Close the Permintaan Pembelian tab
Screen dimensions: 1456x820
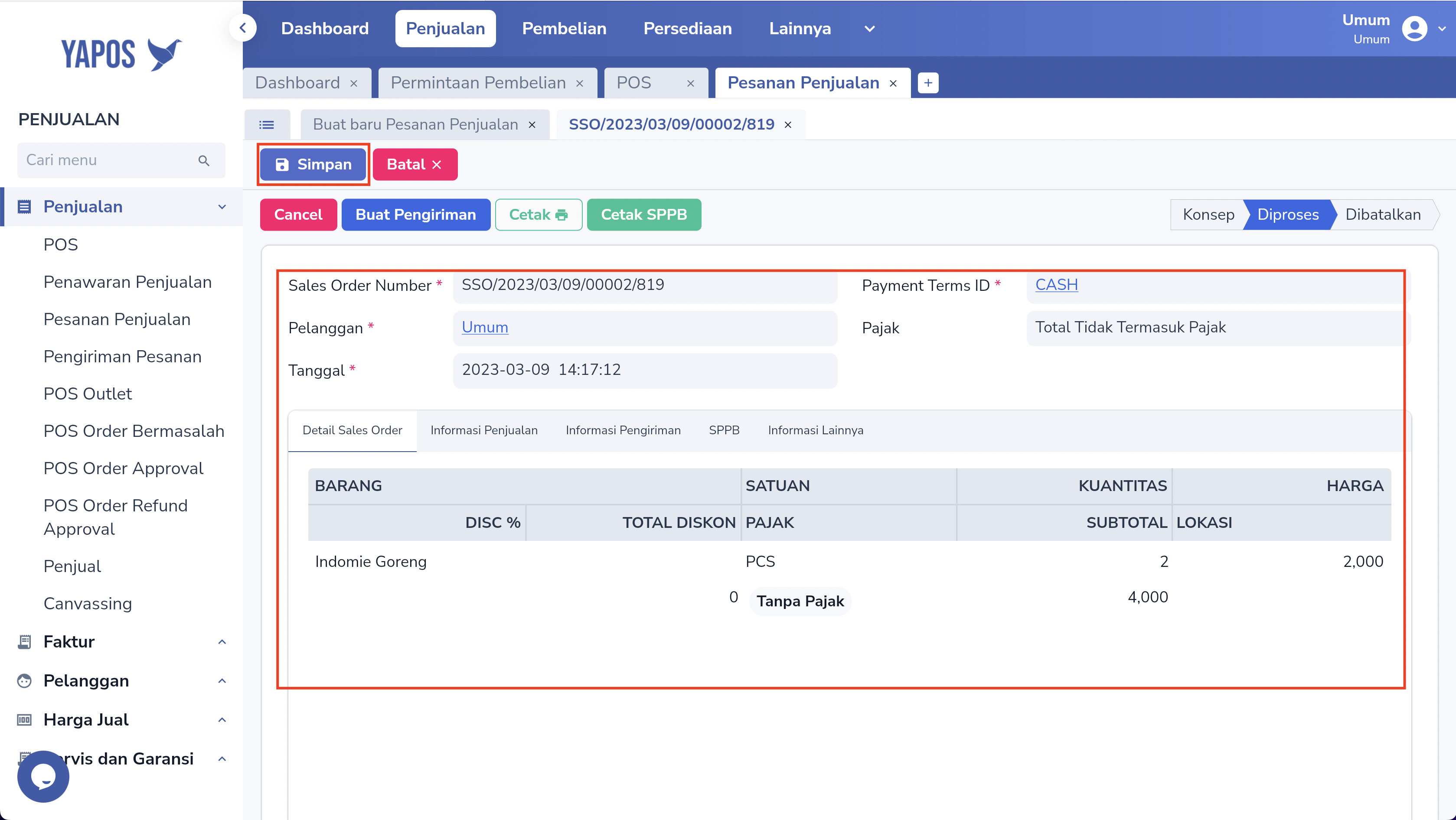point(579,84)
